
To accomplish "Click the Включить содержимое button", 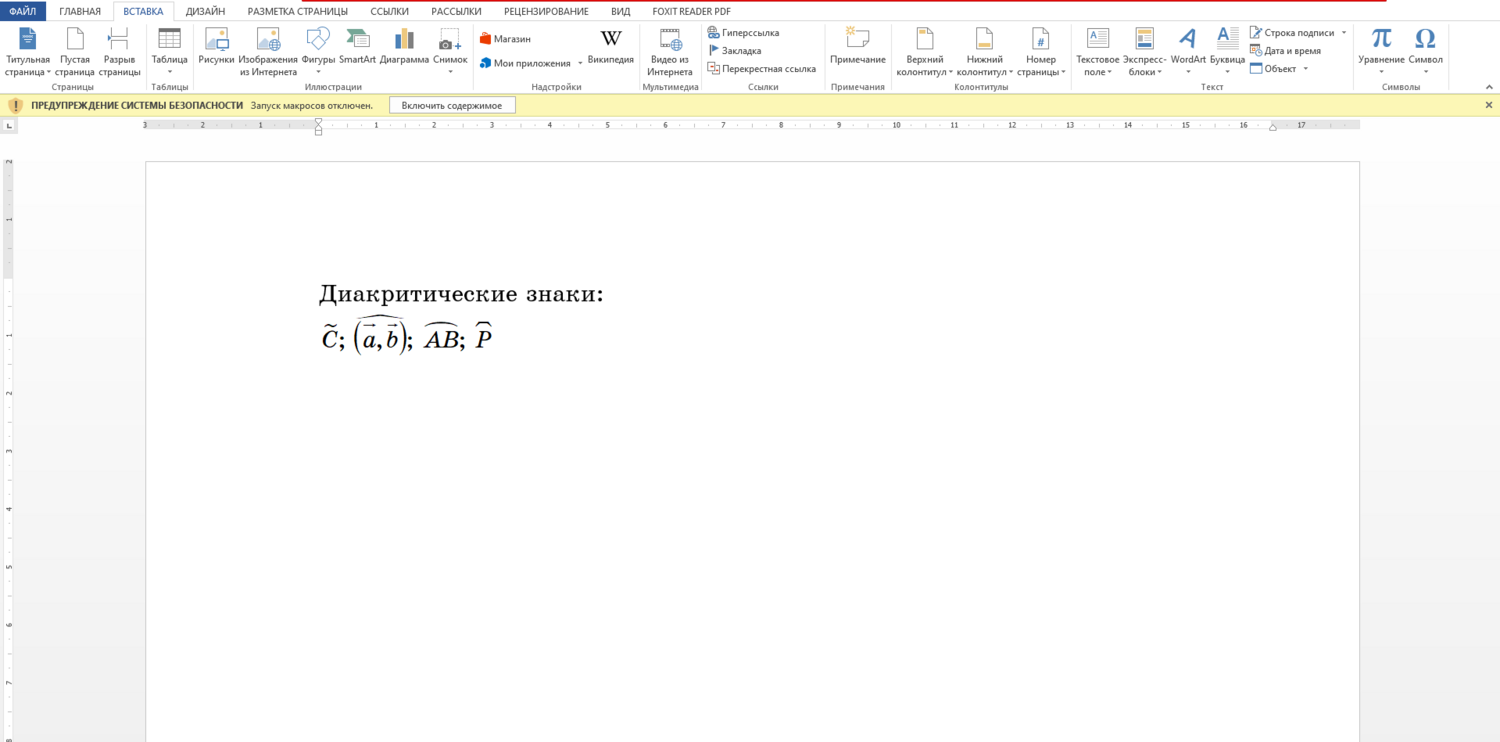I will click(x=452, y=105).
